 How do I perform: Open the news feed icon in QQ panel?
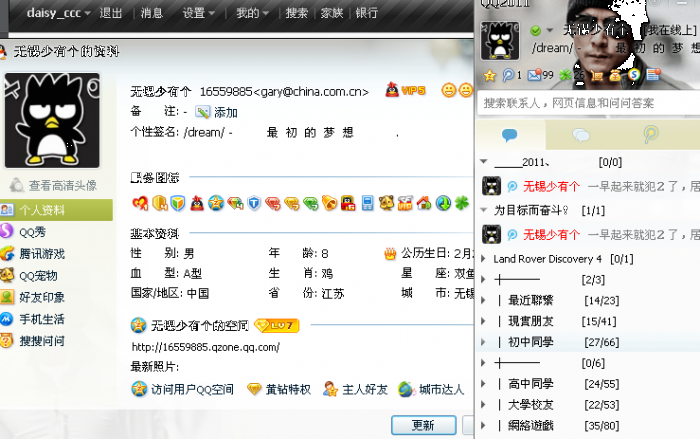point(653,75)
